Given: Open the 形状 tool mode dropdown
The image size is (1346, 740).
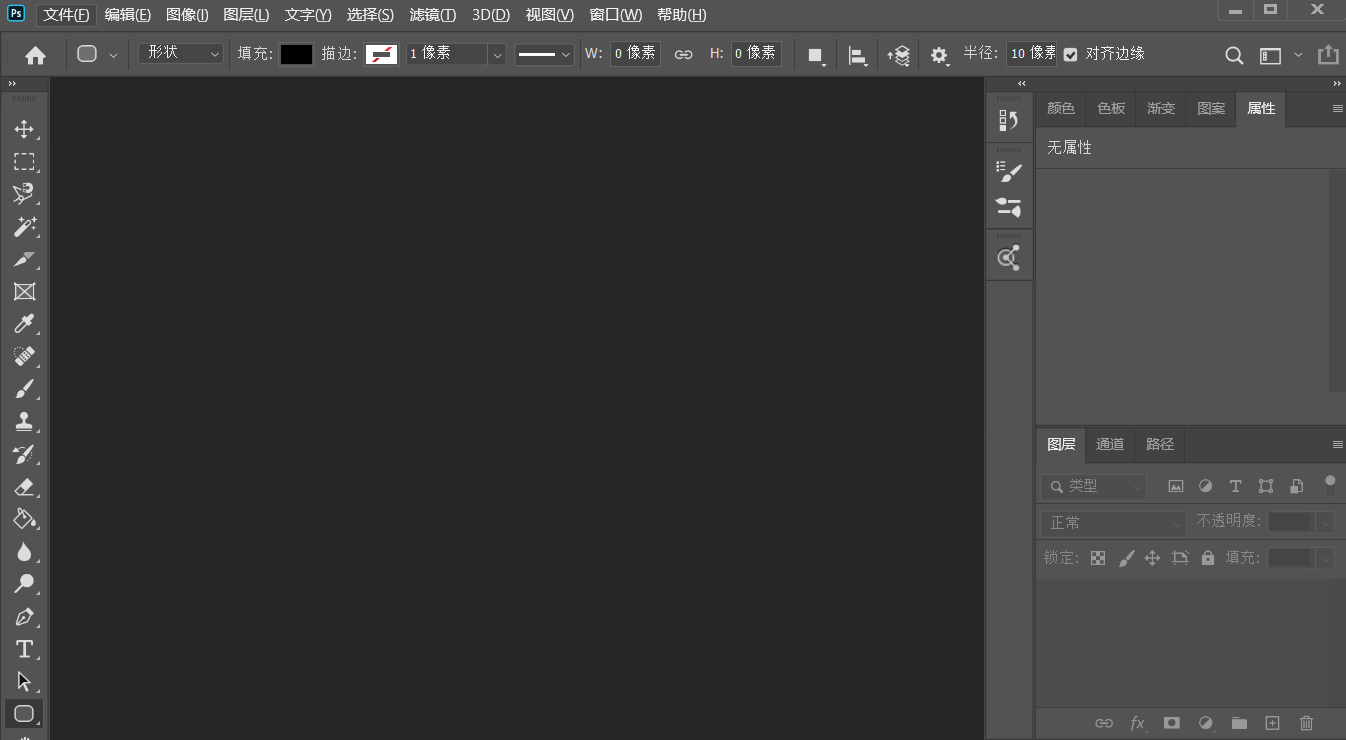Looking at the screenshot, I should (181, 53).
